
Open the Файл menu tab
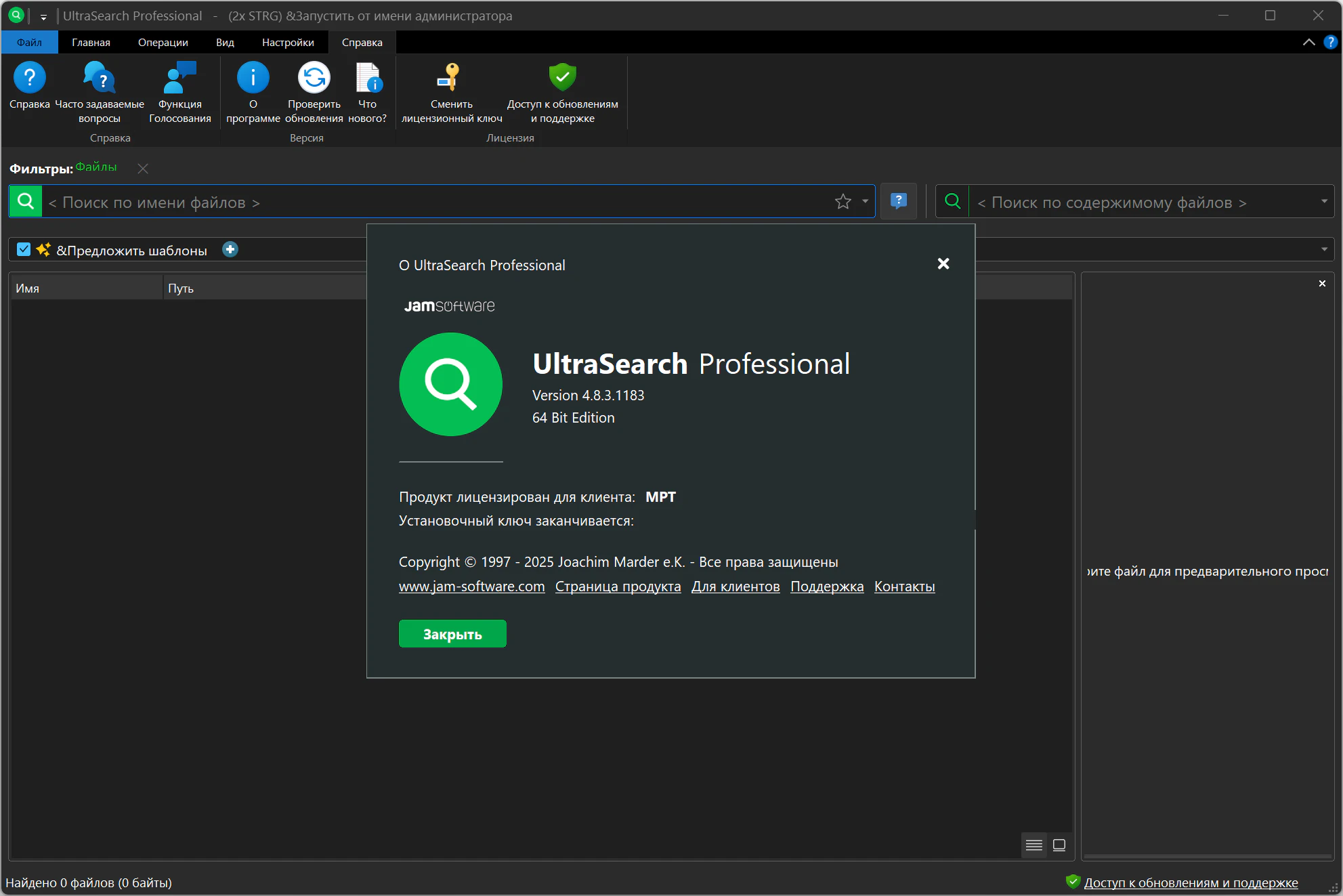(29, 43)
